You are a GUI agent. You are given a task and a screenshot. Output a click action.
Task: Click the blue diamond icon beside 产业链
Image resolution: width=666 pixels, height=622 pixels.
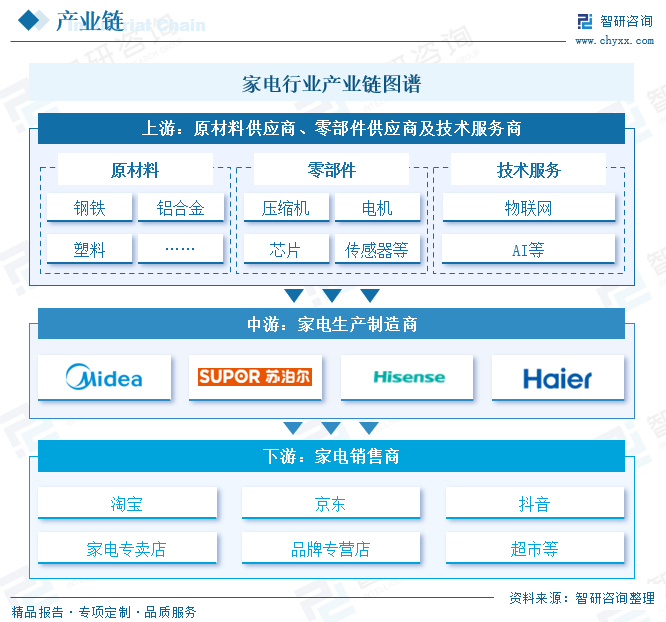pos(29,20)
